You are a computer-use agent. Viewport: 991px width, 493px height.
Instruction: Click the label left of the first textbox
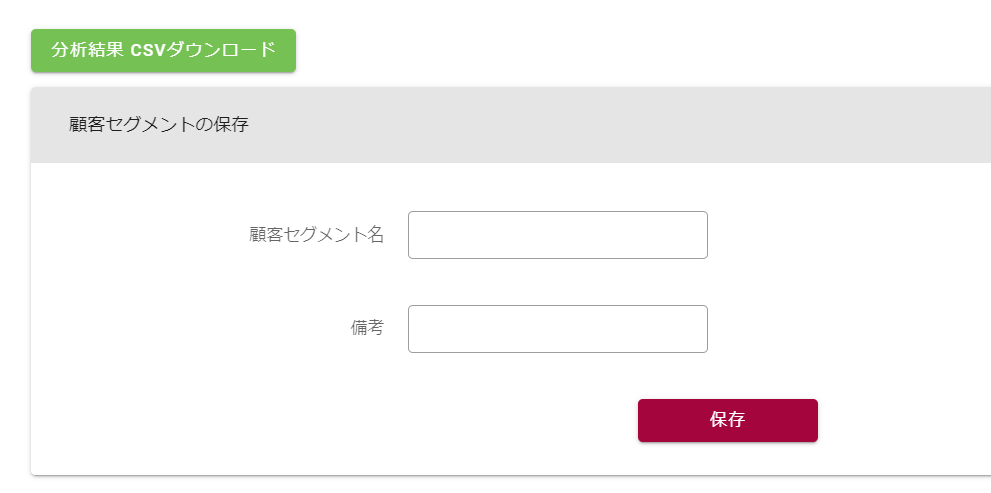pos(316,235)
